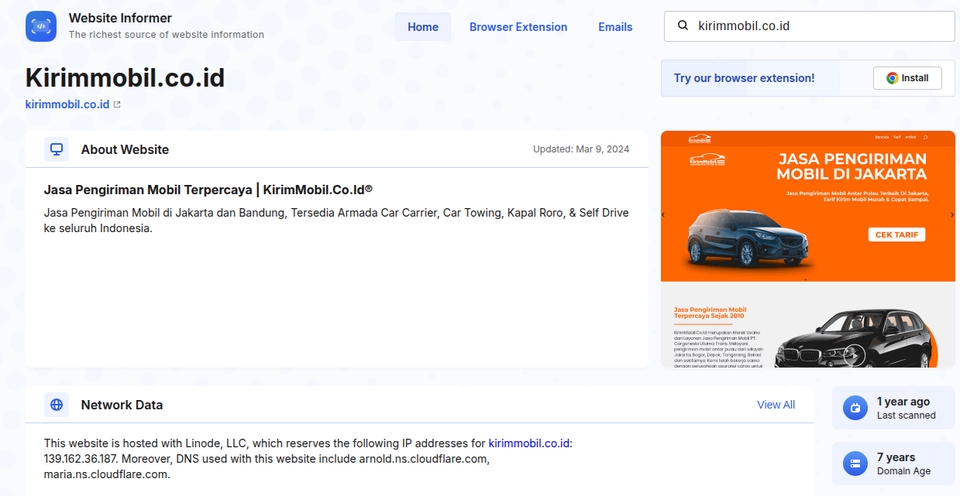
Task: Click the Website Informer title text
Action: pos(120,18)
